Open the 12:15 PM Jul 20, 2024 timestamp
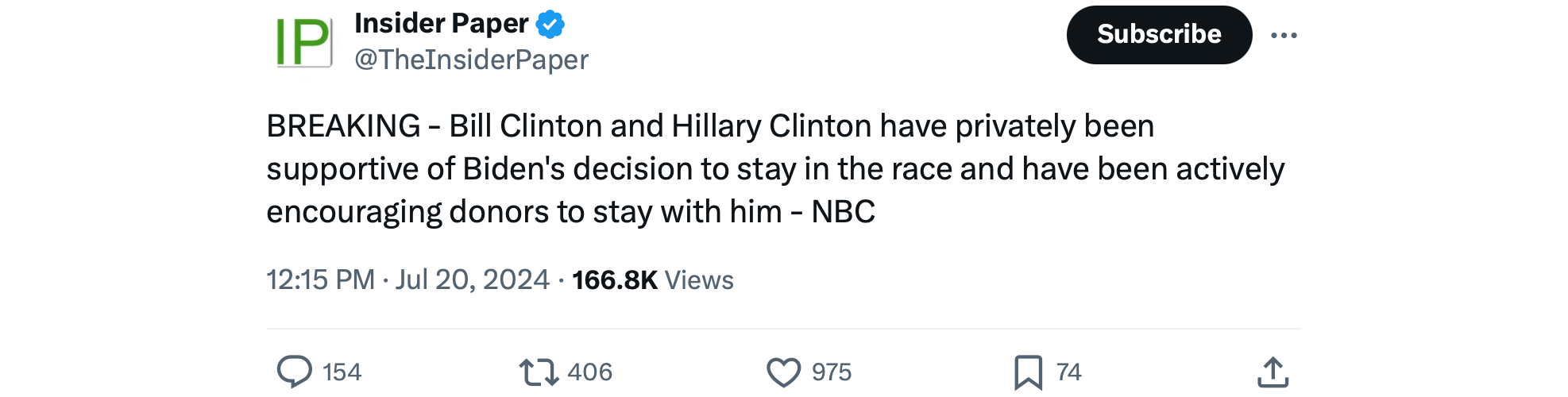 [x=407, y=279]
